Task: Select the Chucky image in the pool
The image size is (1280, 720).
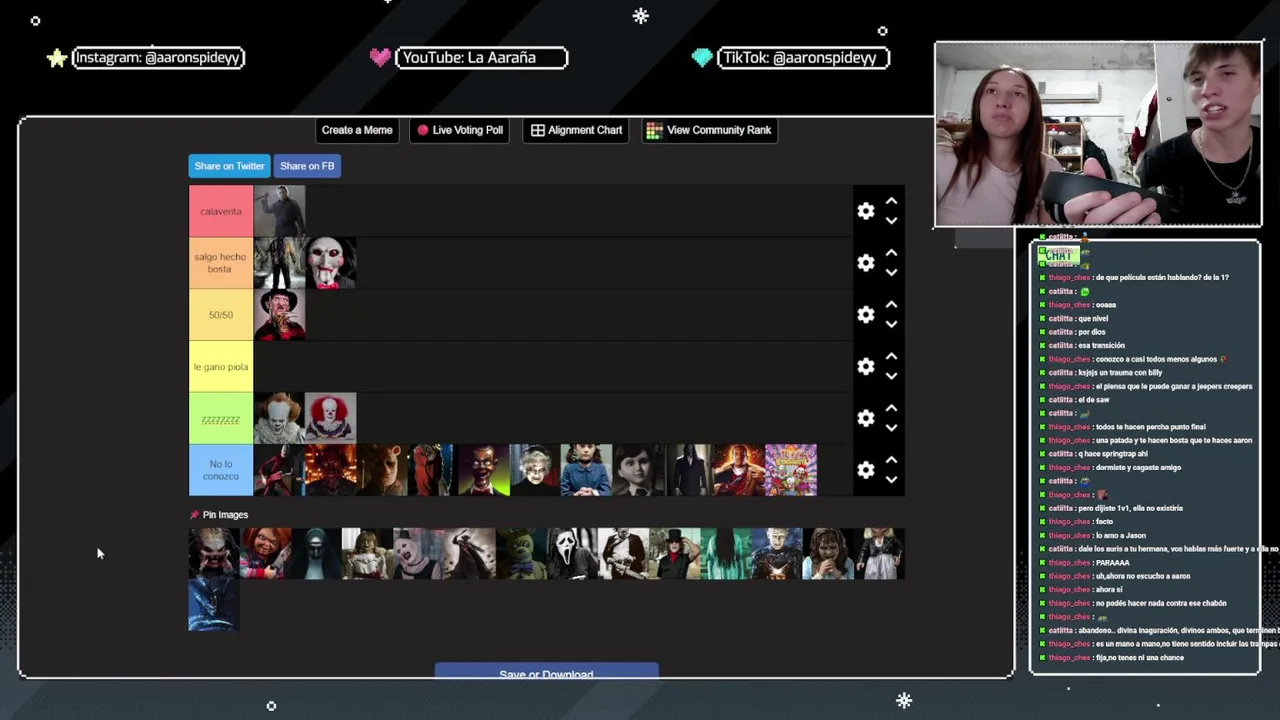Action: pos(265,554)
